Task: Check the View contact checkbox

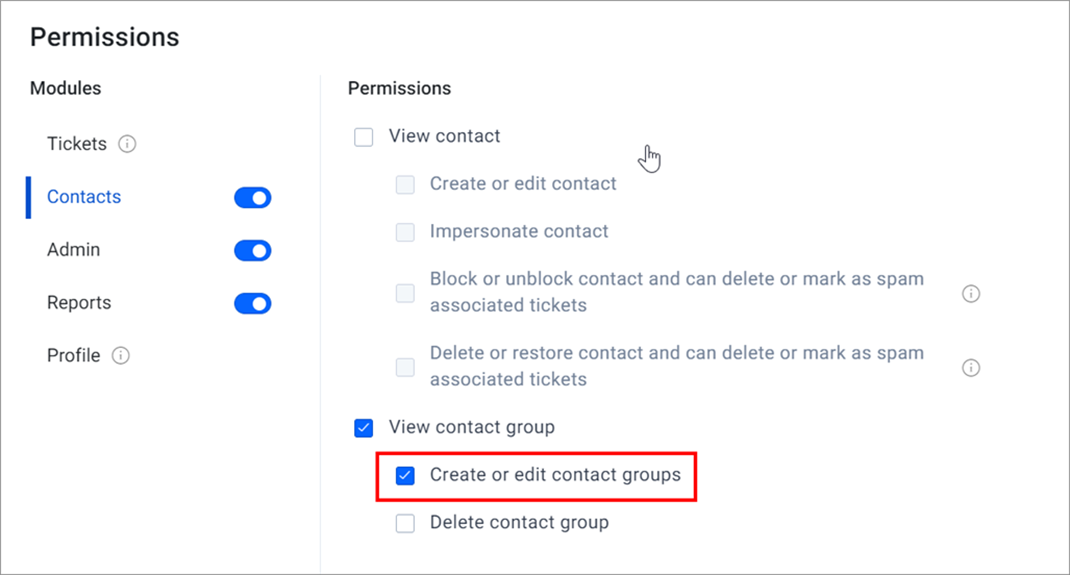Action: pyautogui.click(x=364, y=137)
